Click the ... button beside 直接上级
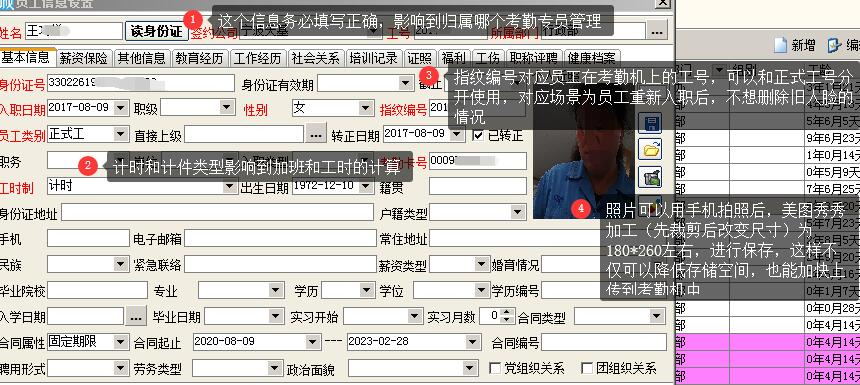The width and height of the screenshot is (860, 385). (315, 134)
